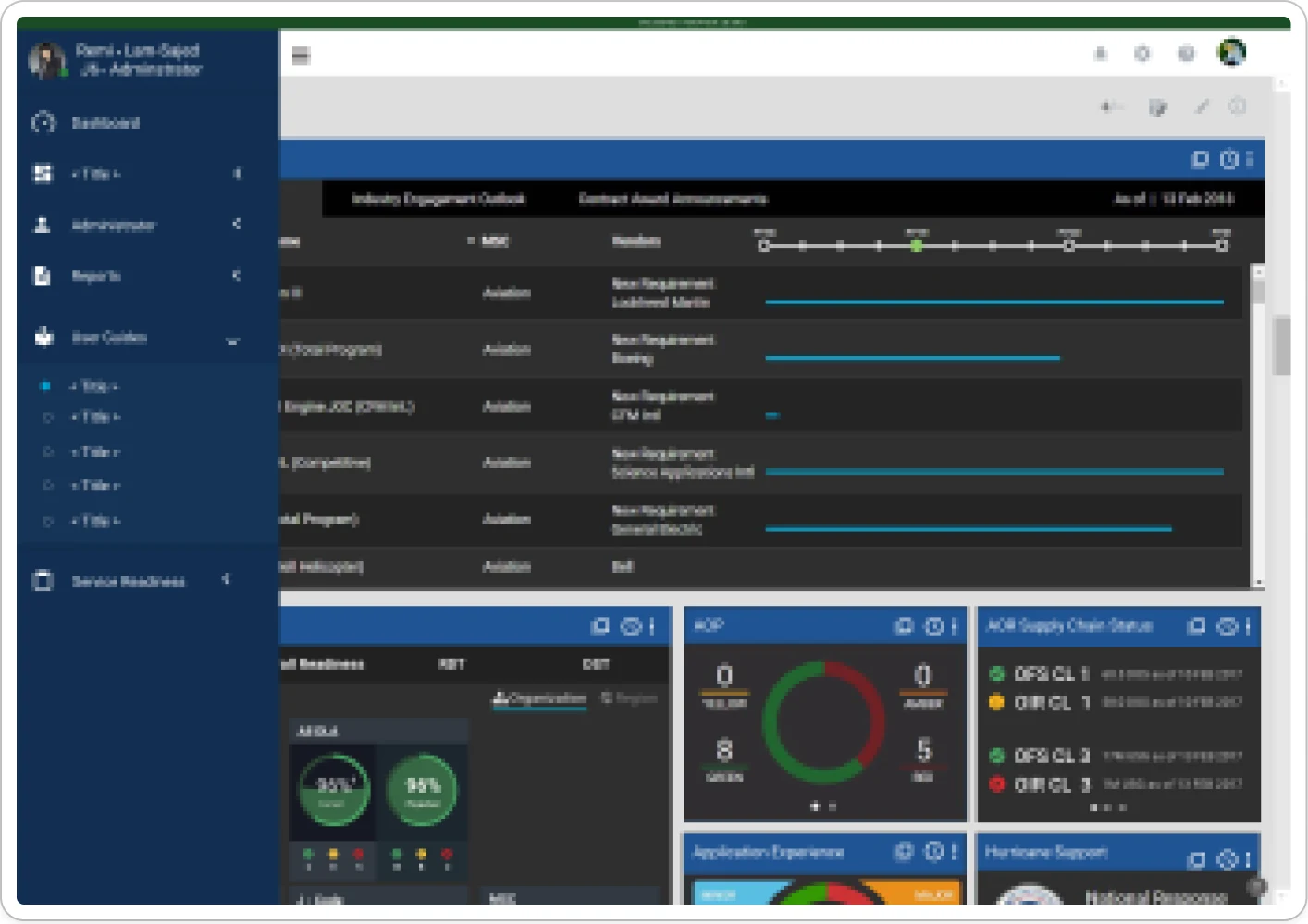Viewport: 1308px width, 924px height.
Task: Click the AOP donut chart ring
Action: coord(823,722)
